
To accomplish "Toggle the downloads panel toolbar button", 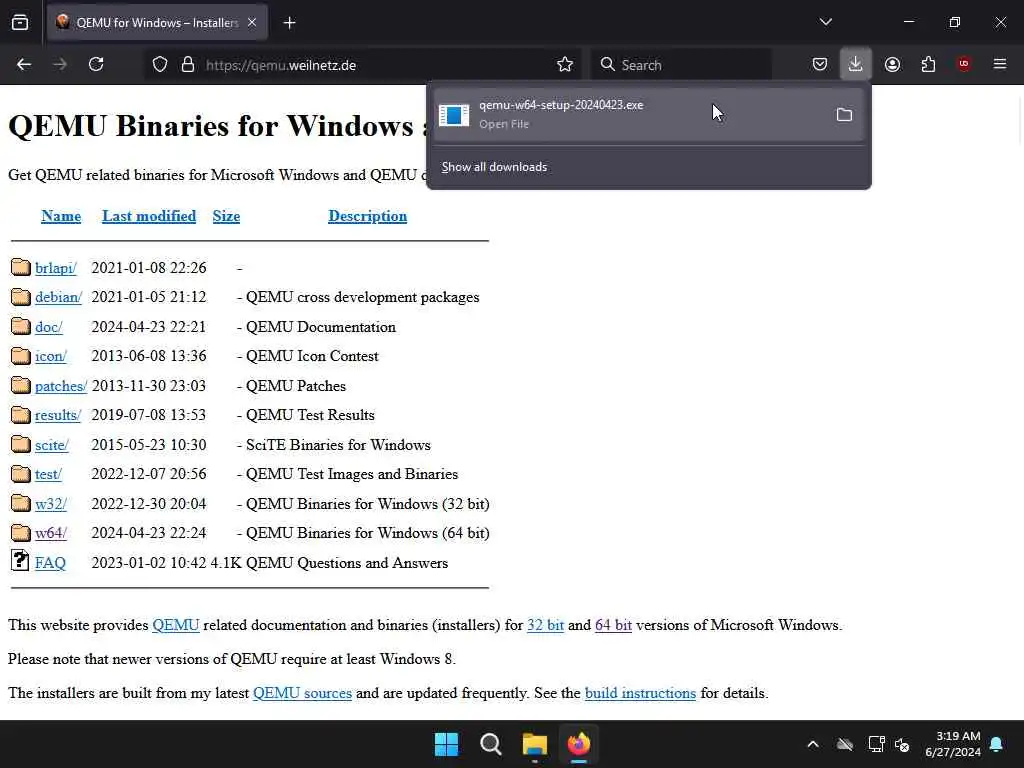I will [x=856, y=65].
